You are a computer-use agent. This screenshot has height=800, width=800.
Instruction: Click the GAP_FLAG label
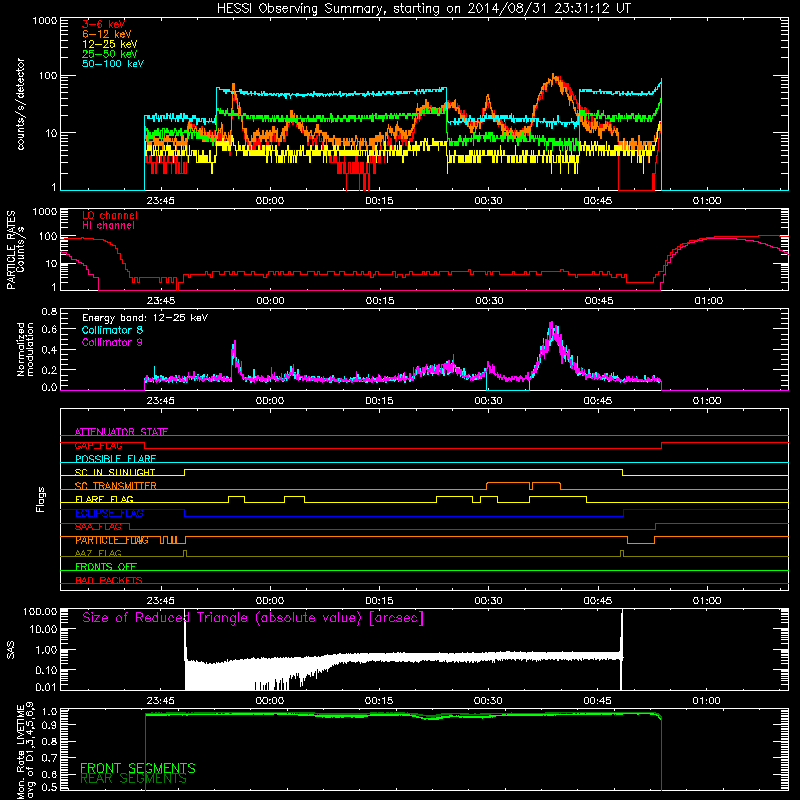(x=98, y=445)
